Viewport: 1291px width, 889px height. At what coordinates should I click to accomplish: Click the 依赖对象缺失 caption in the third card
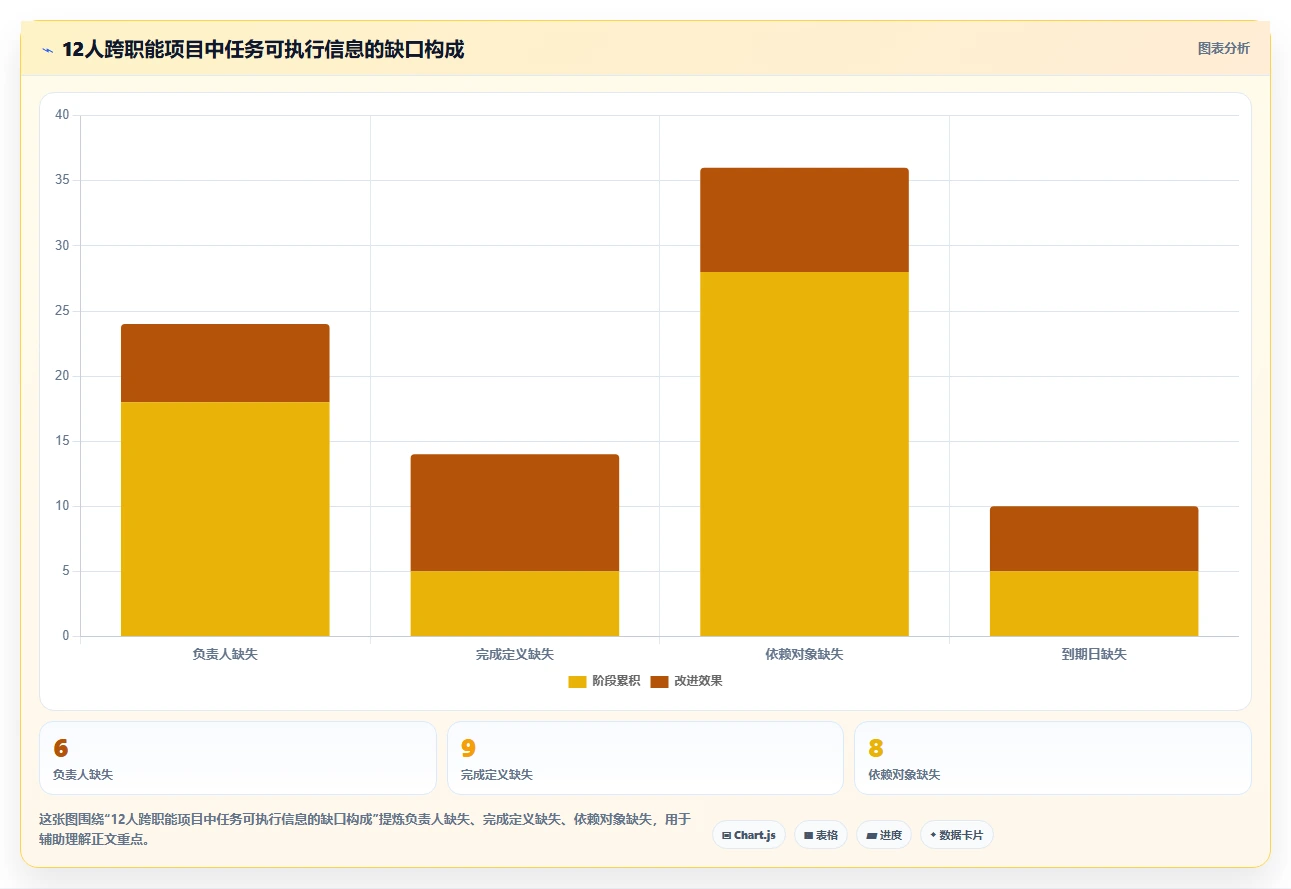point(904,775)
